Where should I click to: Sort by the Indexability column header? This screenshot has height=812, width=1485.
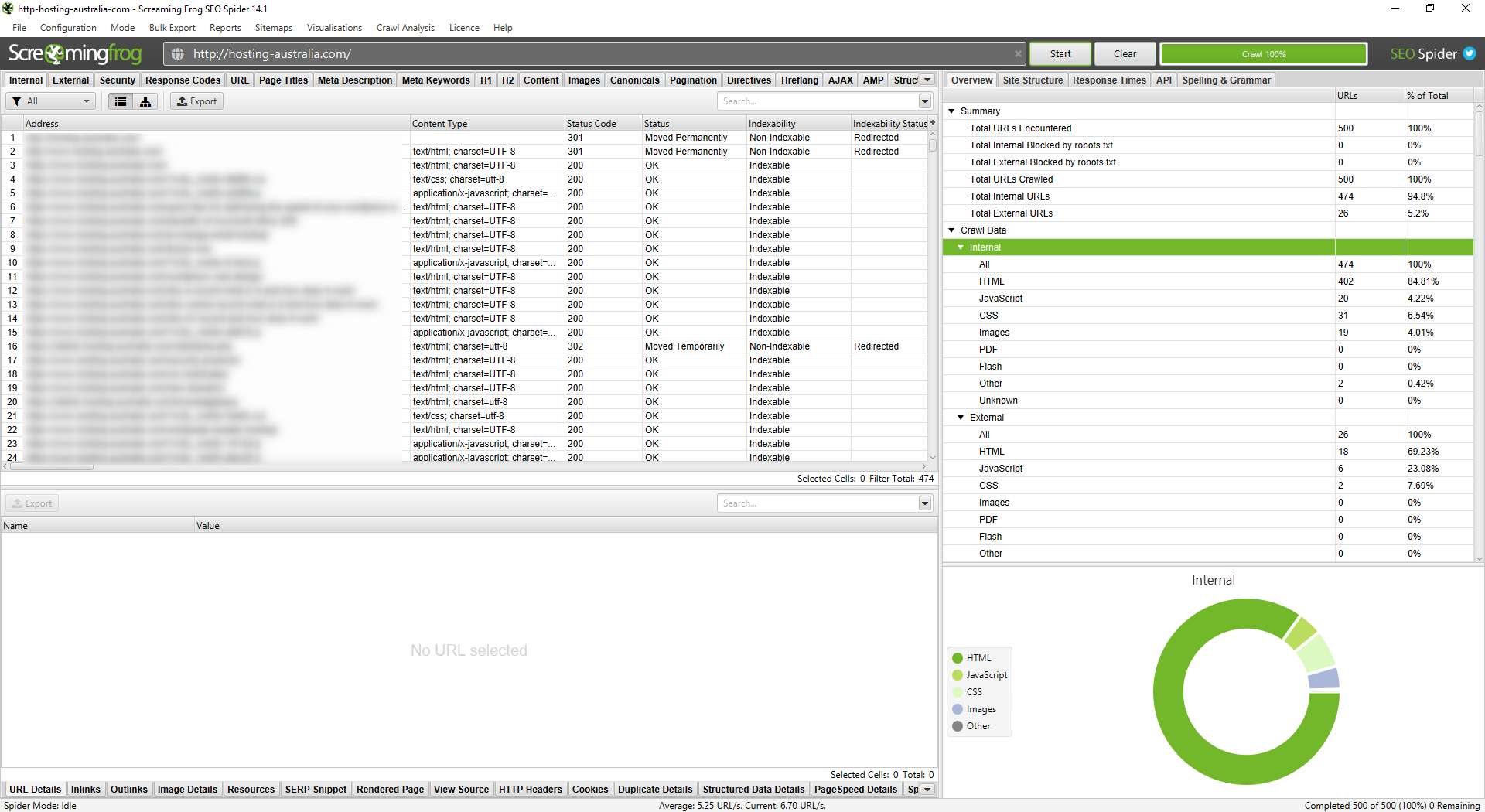click(798, 124)
